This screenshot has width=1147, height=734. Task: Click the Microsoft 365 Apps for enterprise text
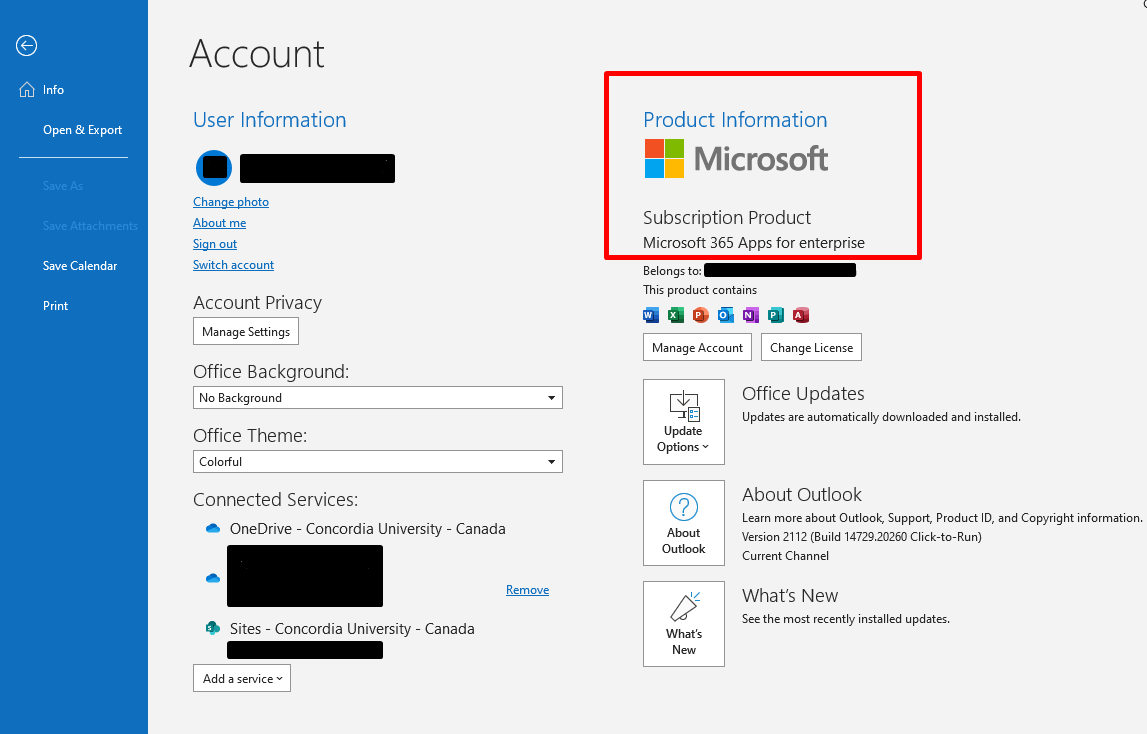(753, 243)
